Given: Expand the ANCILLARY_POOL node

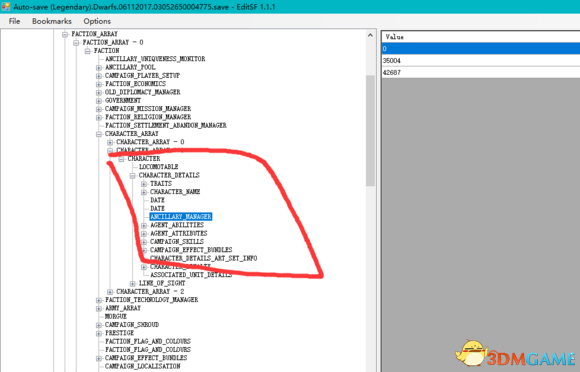Looking at the screenshot, I should (99, 67).
